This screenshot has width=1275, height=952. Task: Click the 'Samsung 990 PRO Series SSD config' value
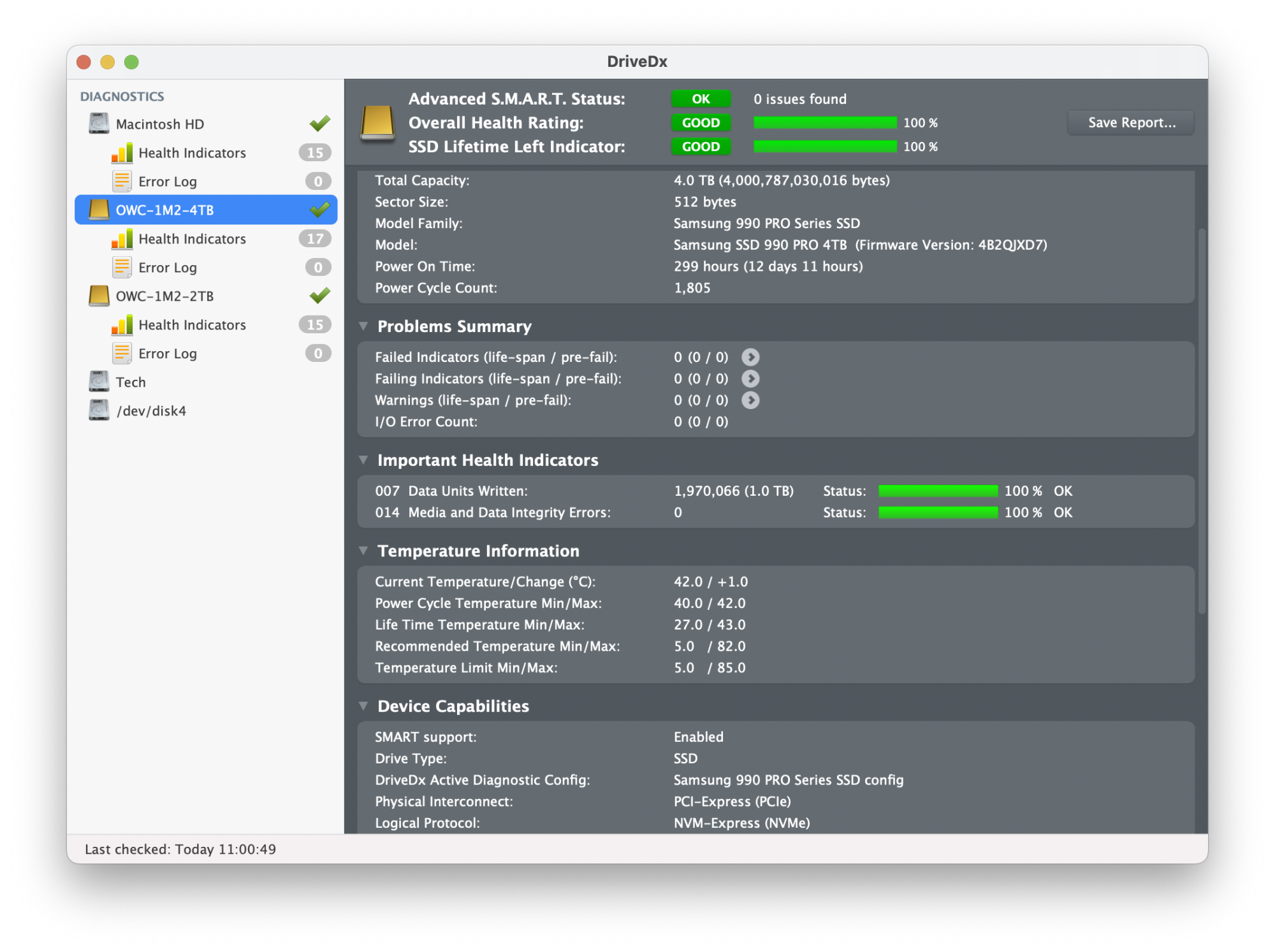pyautogui.click(x=789, y=780)
